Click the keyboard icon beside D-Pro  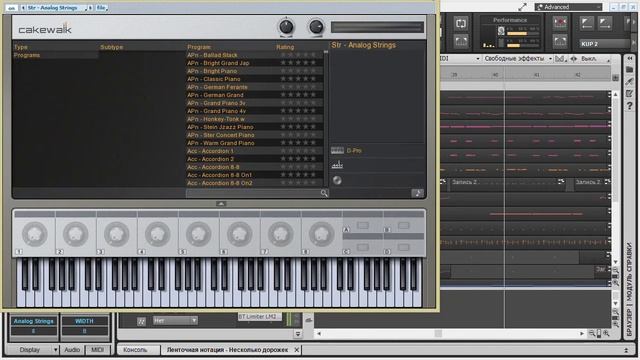coord(337,151)
